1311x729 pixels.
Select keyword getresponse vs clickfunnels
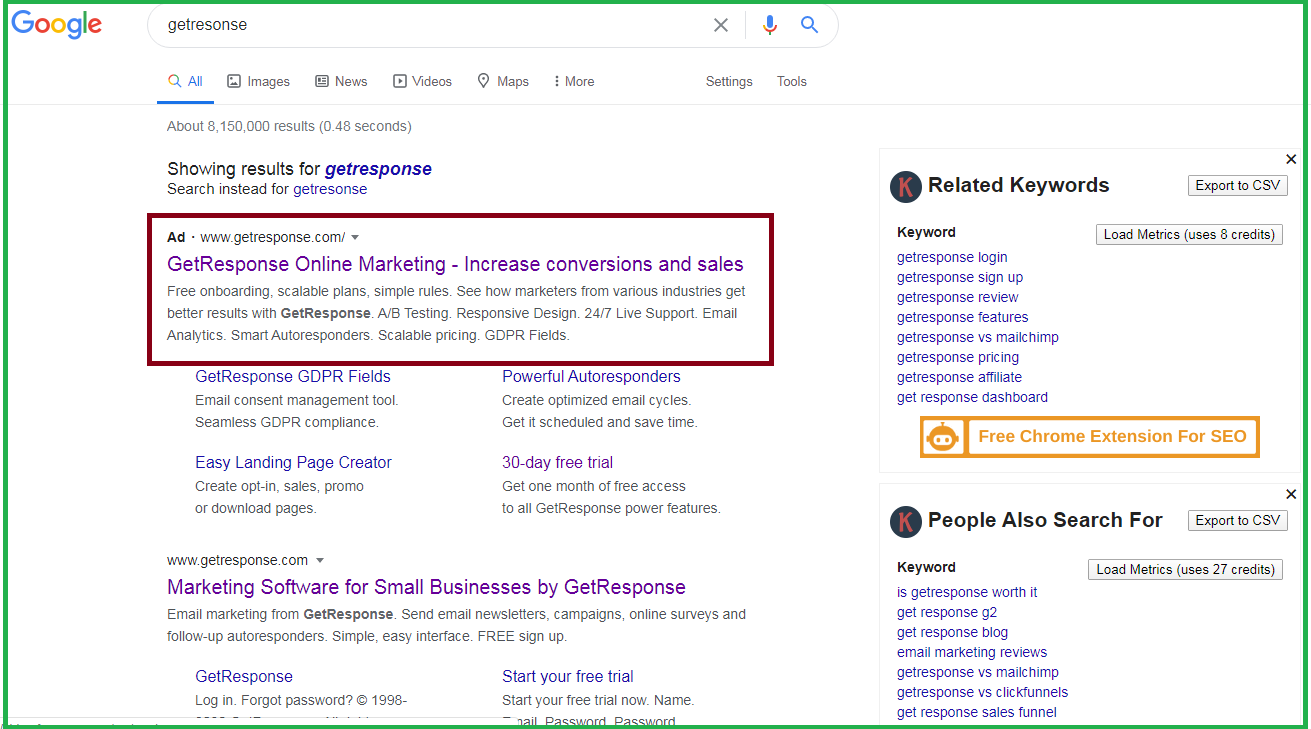tap(982, 693)
